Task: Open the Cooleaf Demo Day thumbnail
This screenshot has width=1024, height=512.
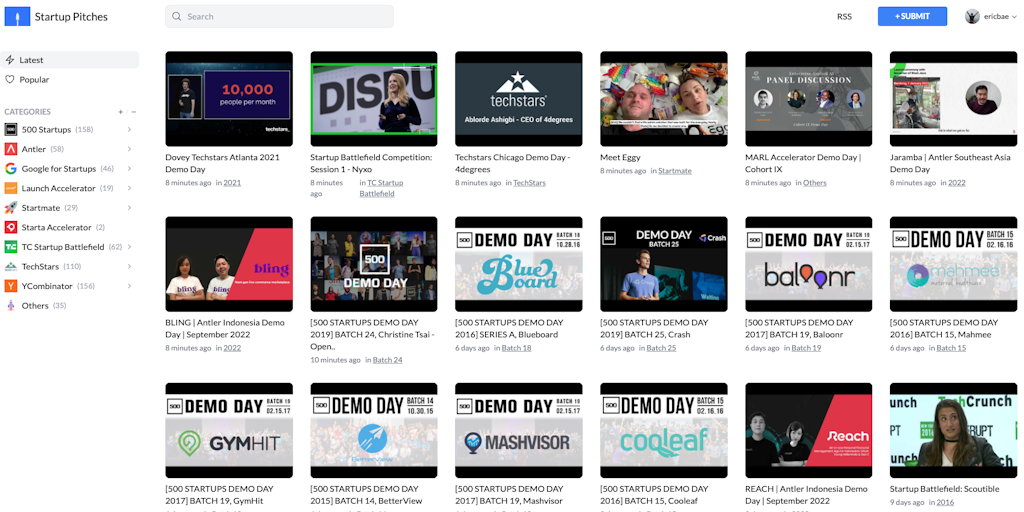Action: coord(664,430)
